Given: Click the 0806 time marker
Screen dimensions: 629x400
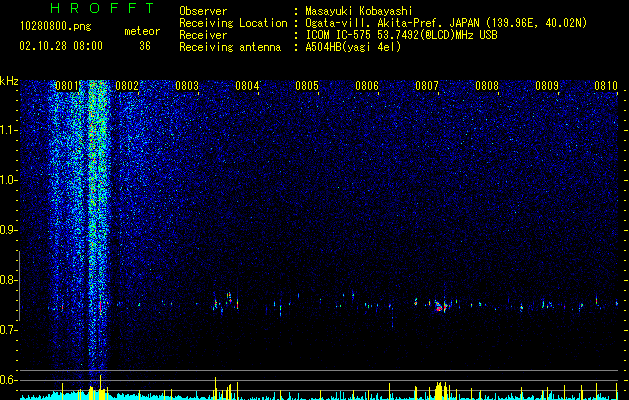Looking at the screenshot, I should pos(367,86).
